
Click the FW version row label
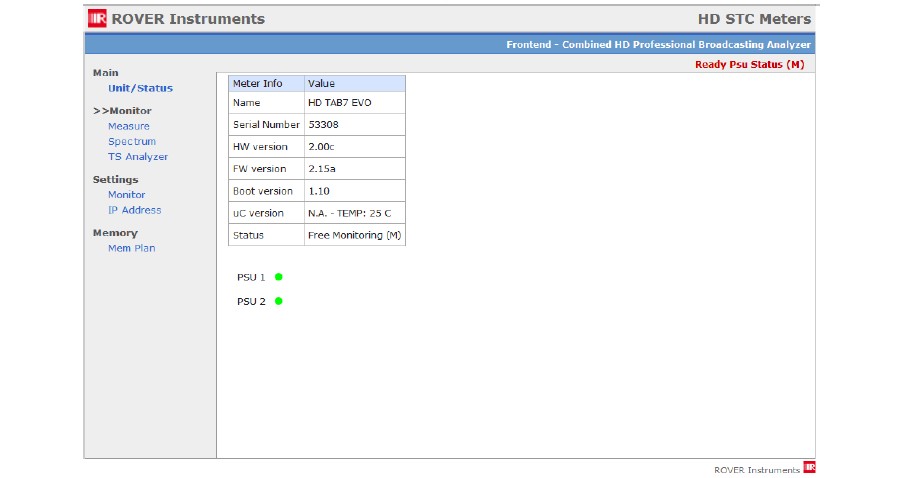coord(259,169)
